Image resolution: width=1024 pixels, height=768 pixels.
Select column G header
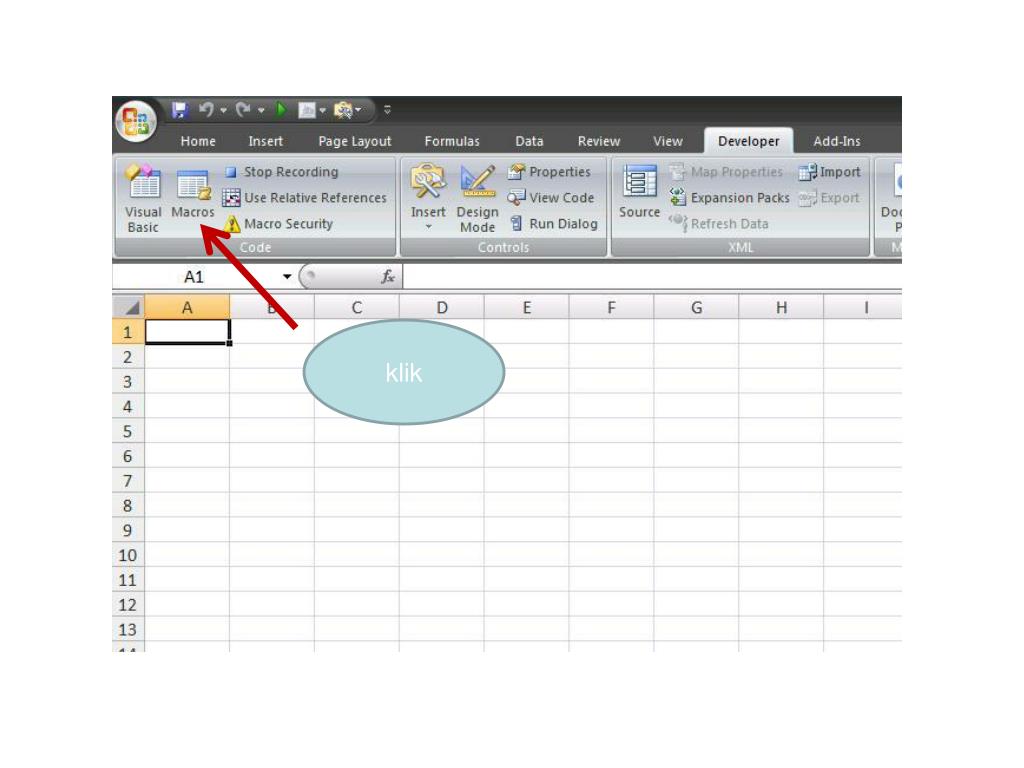(x=696, y=308)
